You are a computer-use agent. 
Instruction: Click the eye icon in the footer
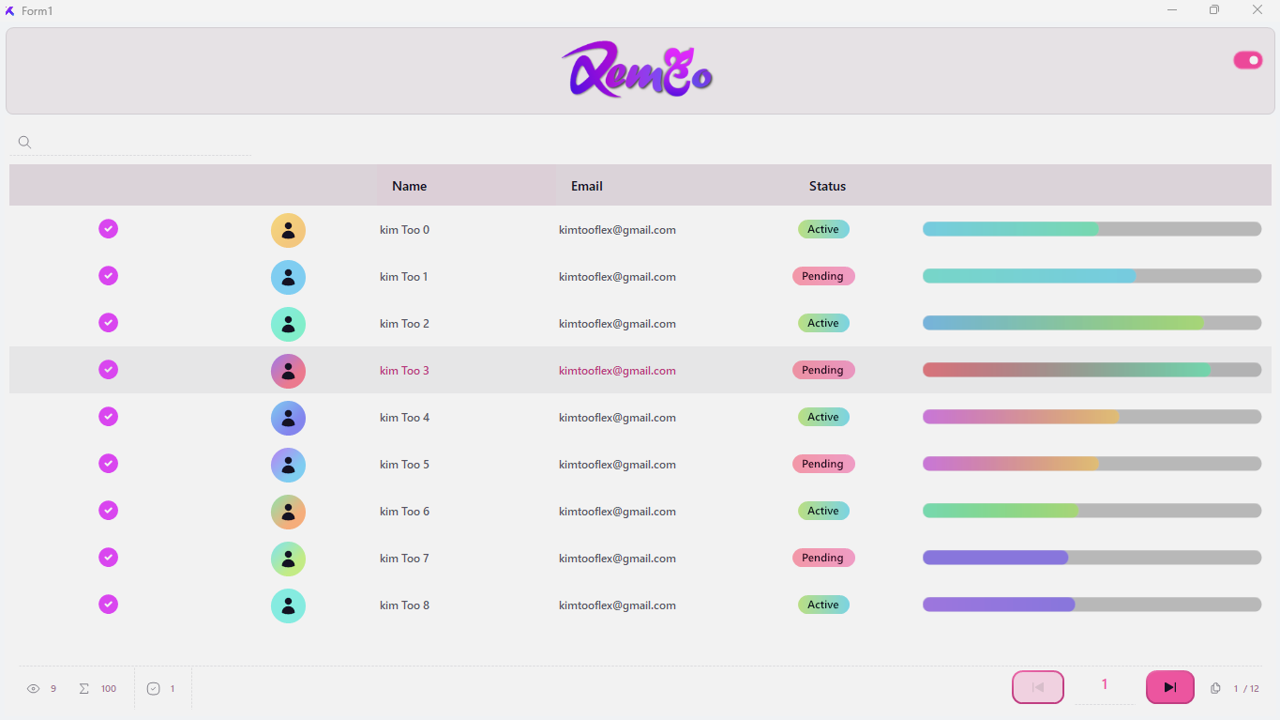tap(33, 689)
